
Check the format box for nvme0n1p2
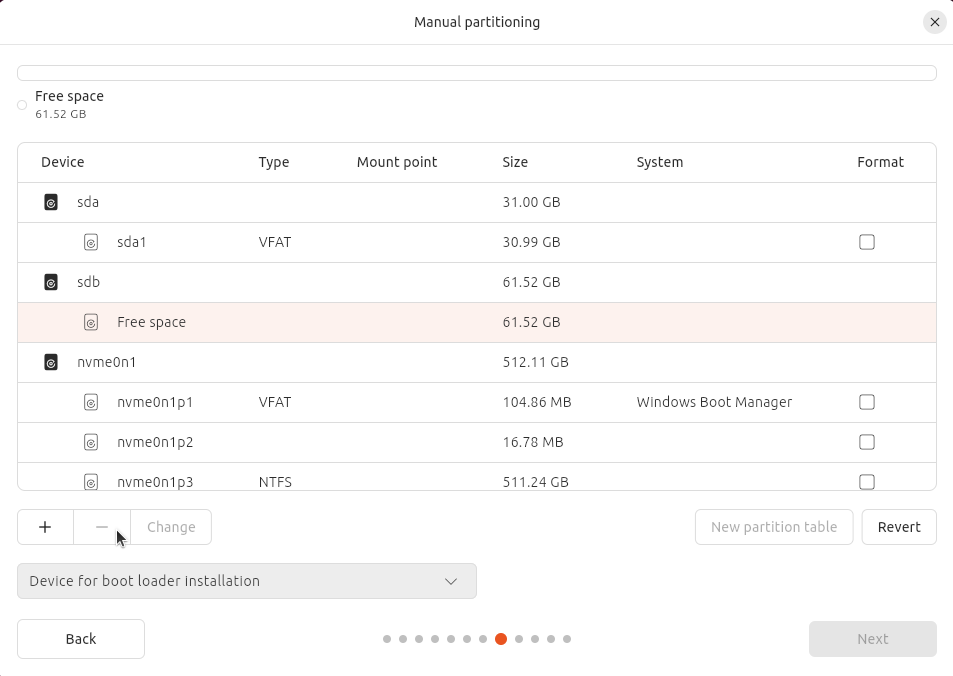coord(867,442)
